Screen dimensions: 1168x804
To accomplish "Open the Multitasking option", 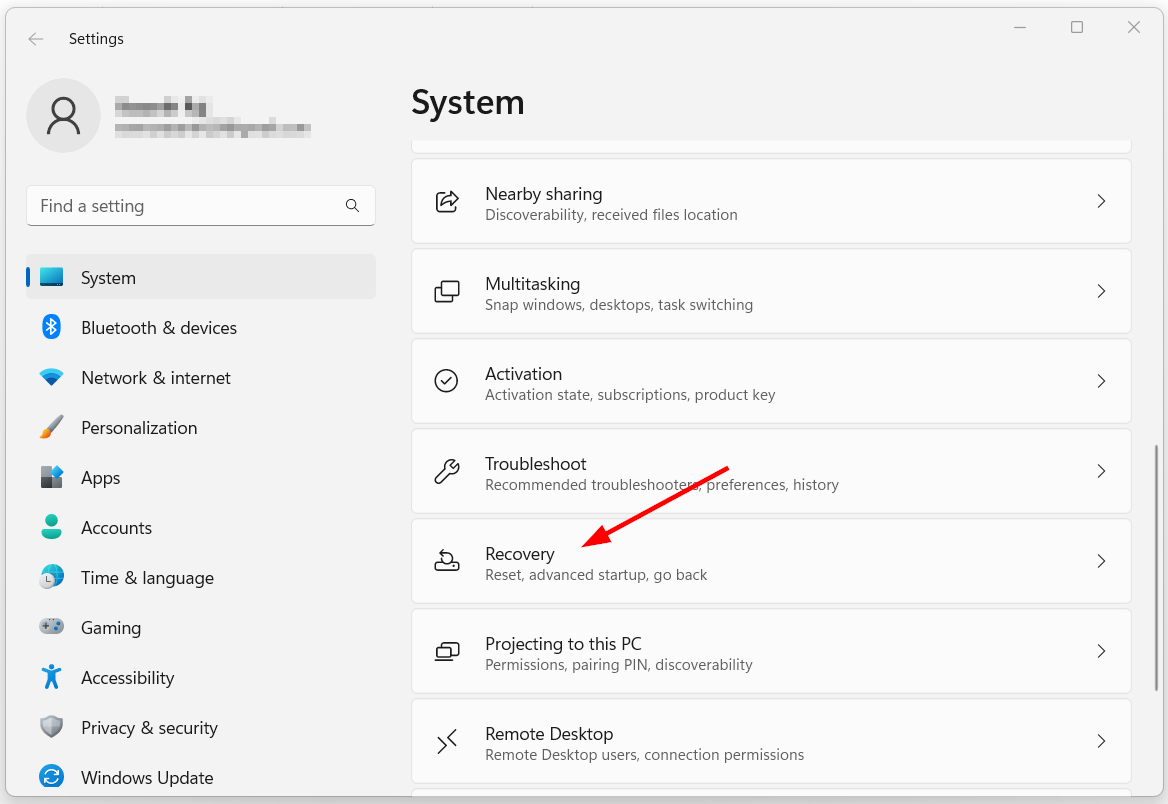I will pos(771,291).
